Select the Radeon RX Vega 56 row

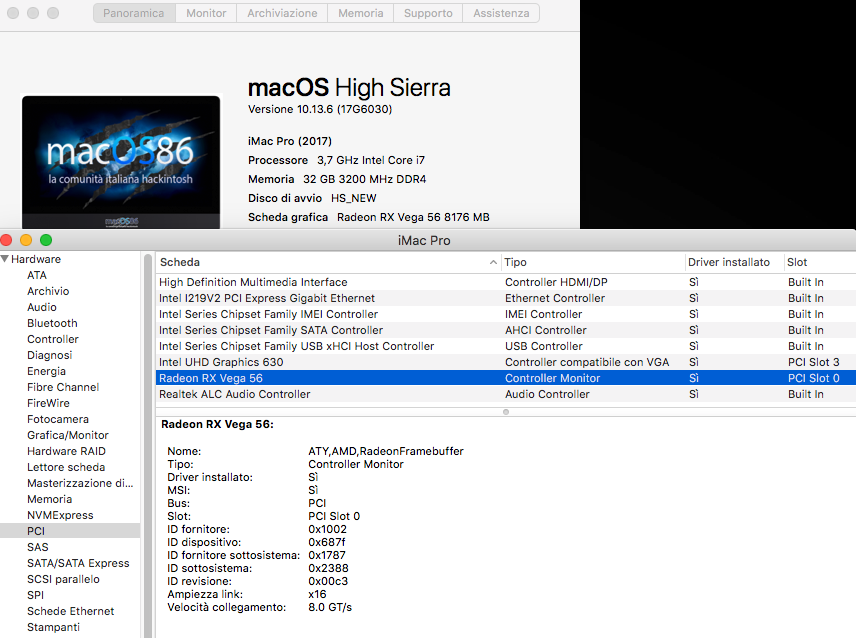click(506, 378)
